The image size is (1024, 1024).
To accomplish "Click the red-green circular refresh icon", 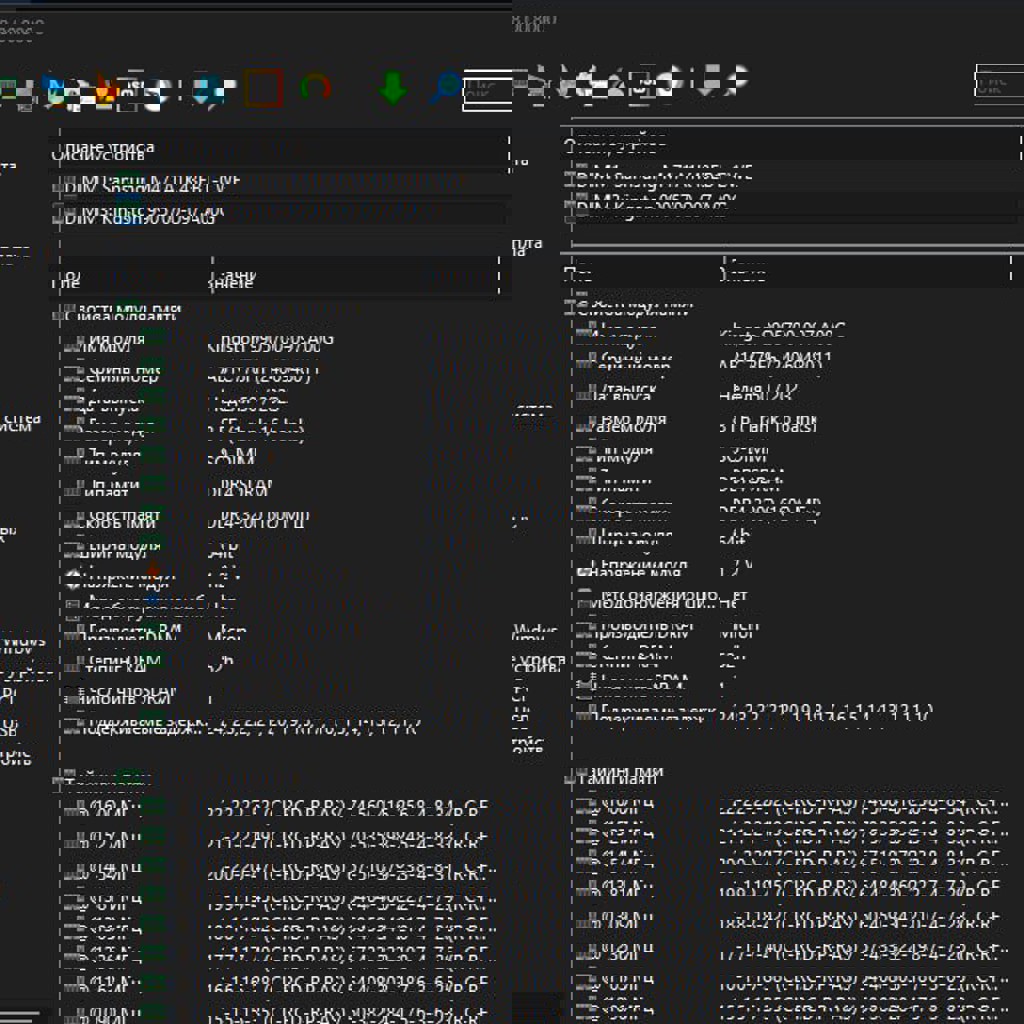I will pyautogui.click(x=316, y=89).
